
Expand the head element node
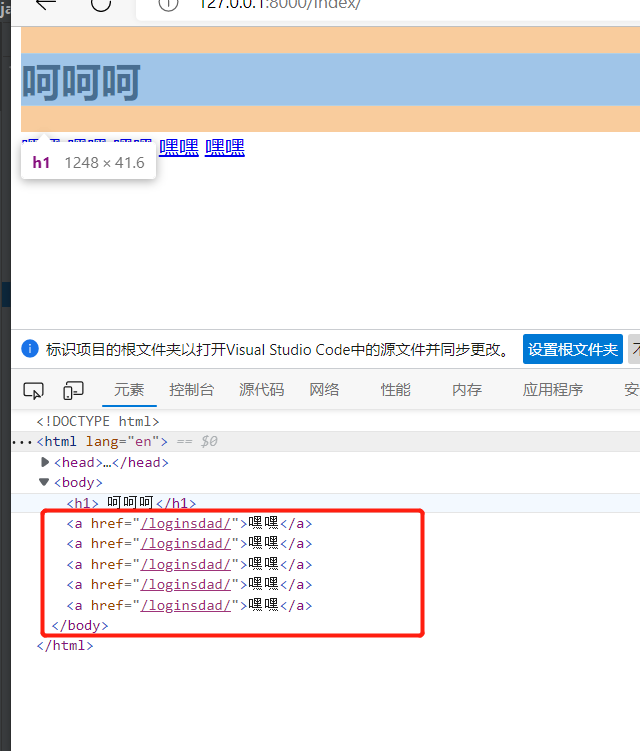(45, 462)
